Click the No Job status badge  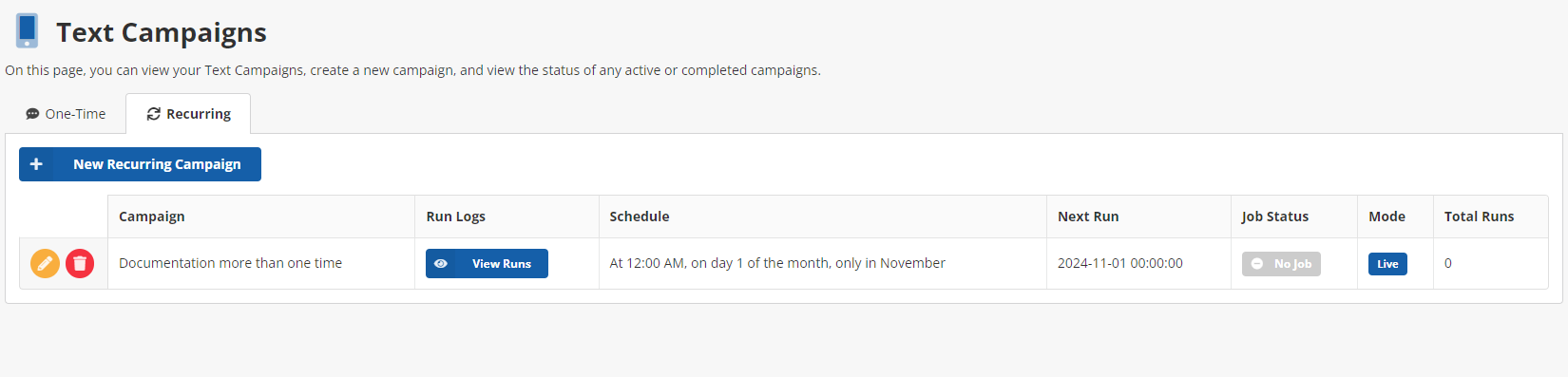click(x=1281, y=264)
